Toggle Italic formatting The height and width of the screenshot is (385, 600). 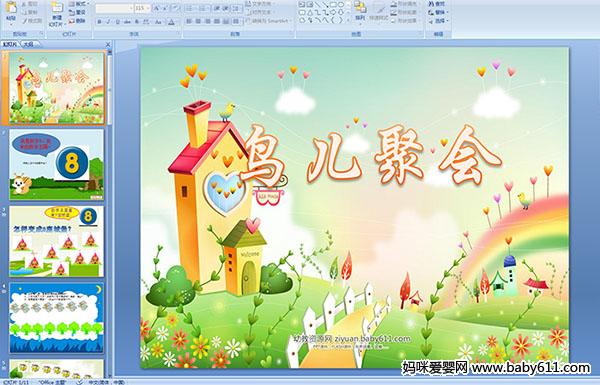coord(108,22)
